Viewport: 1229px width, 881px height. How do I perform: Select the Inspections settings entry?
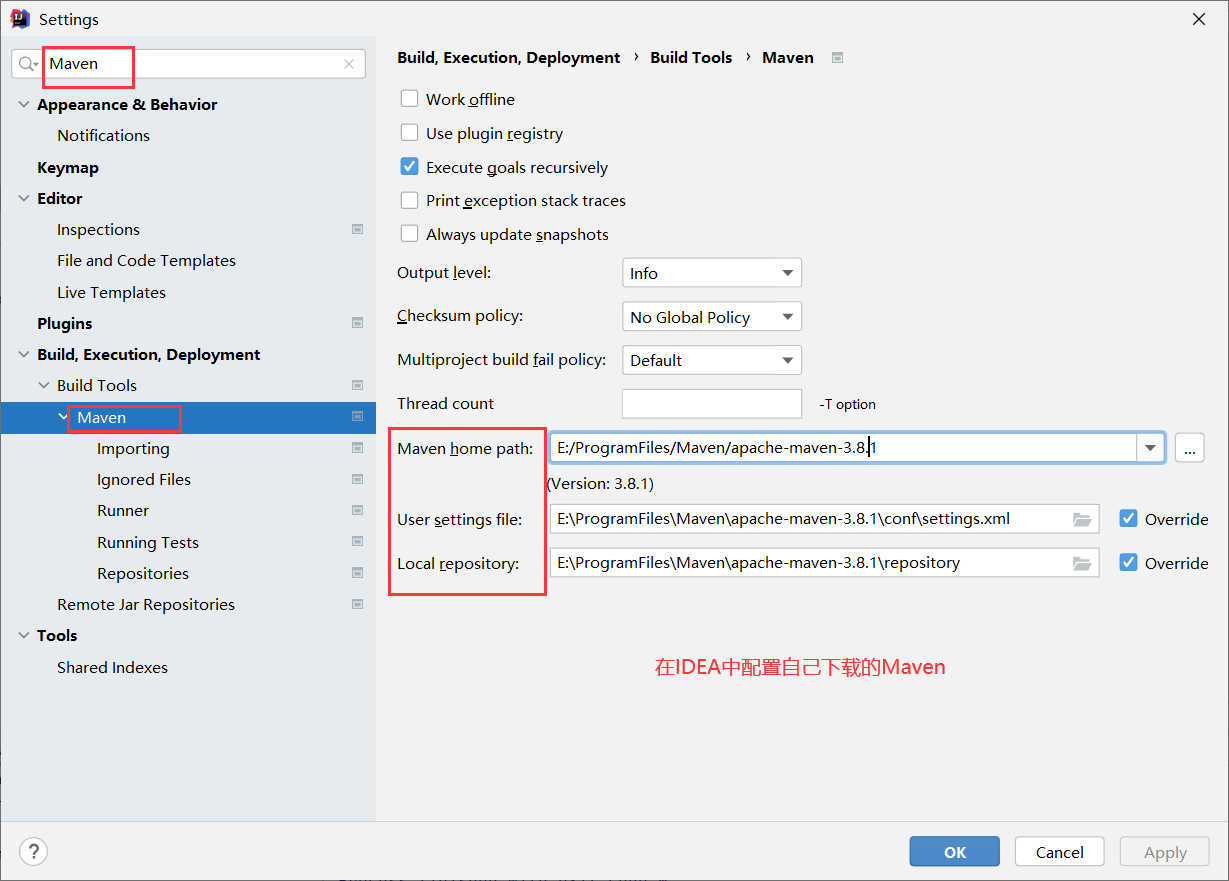click(98, 229)
